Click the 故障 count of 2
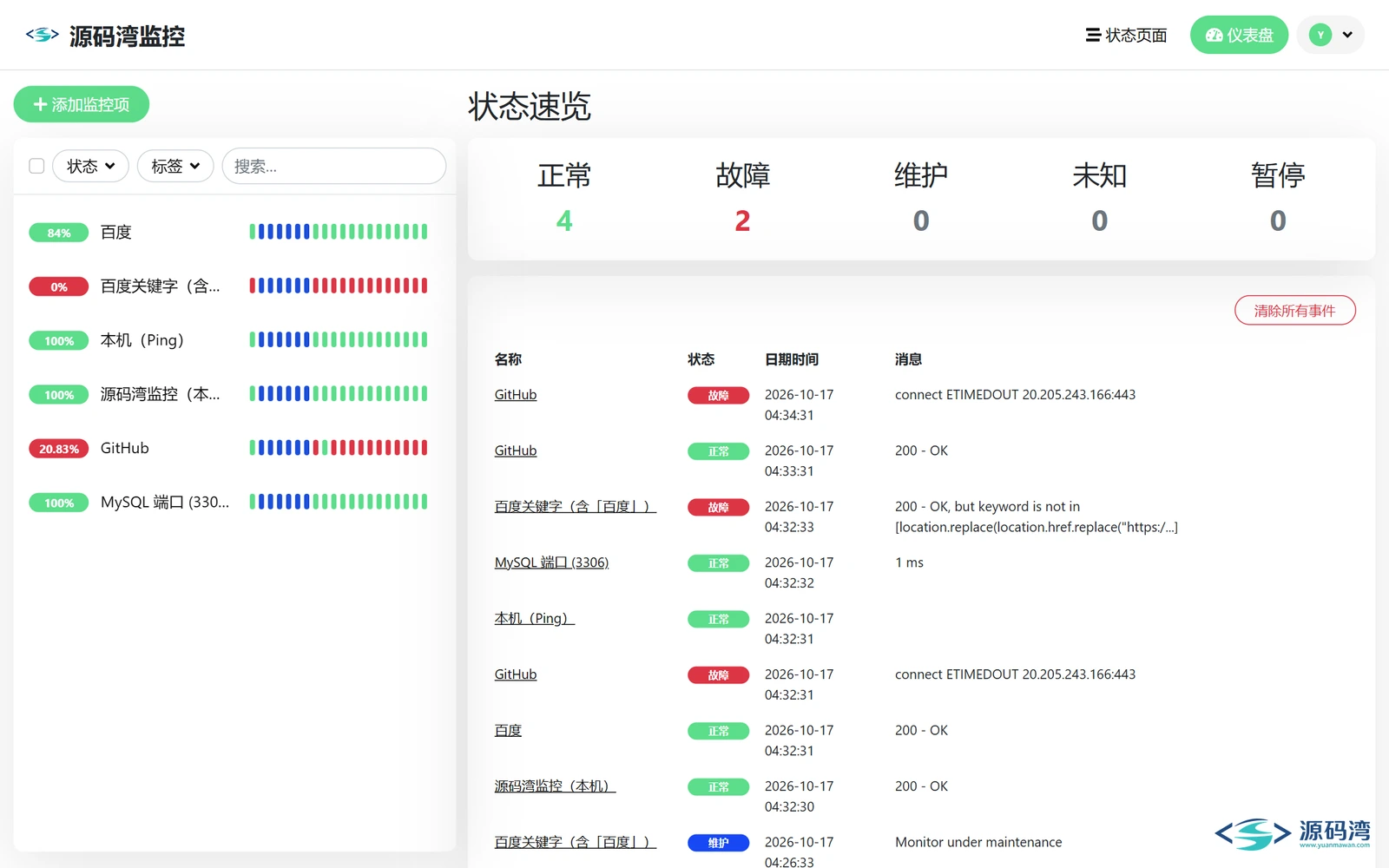 tap(742, 221)
